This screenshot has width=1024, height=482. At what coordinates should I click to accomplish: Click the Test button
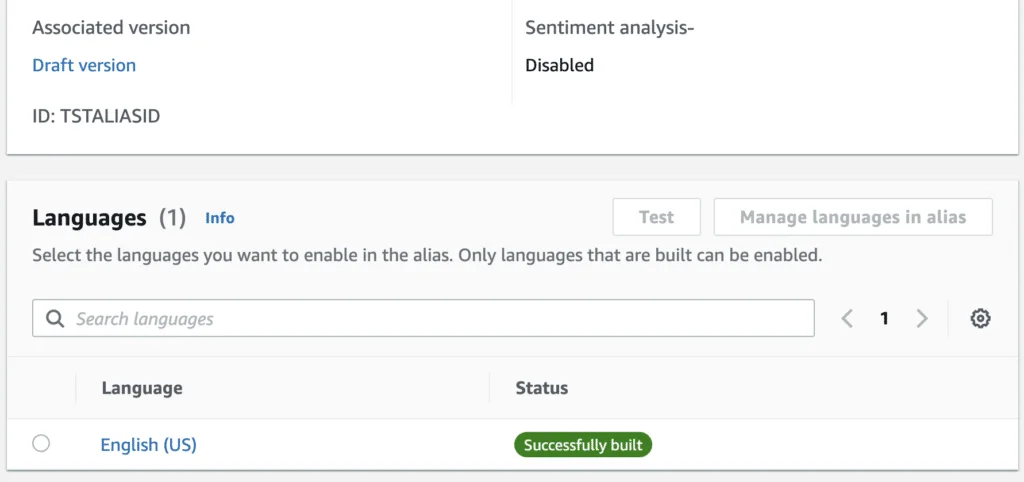(656, 217)
